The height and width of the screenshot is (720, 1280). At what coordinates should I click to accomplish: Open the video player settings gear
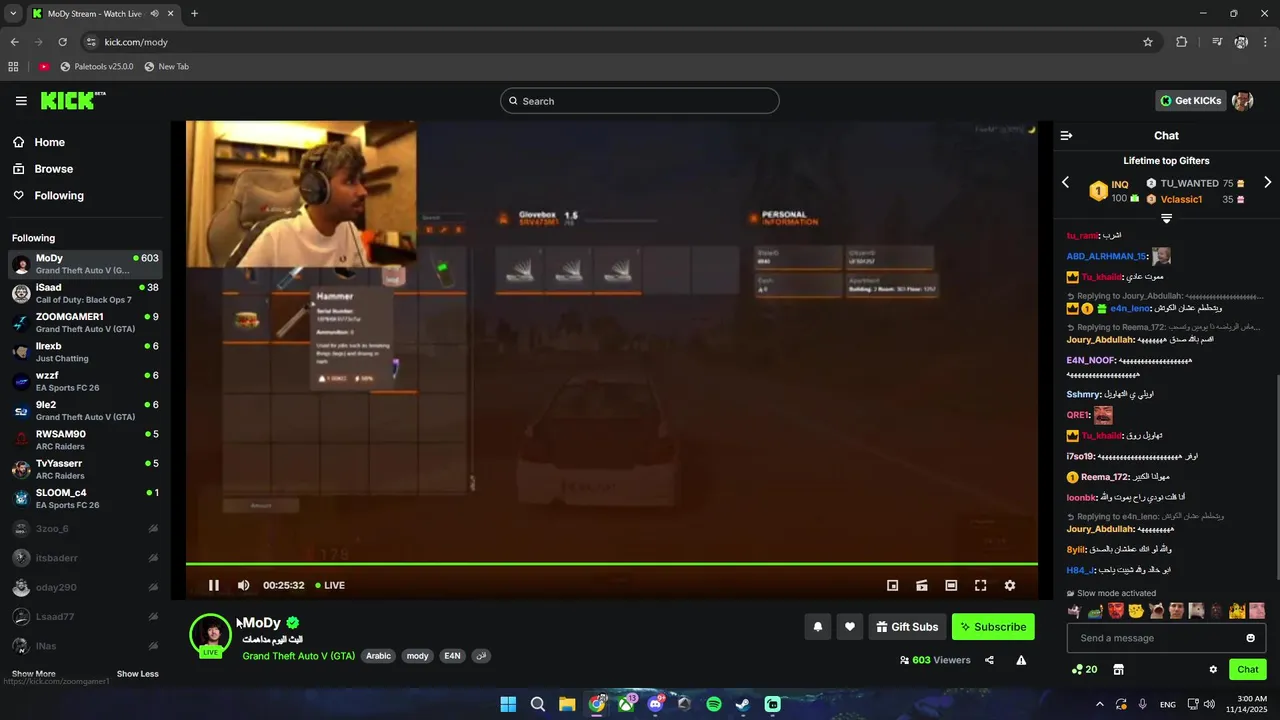pos(1010,585)
